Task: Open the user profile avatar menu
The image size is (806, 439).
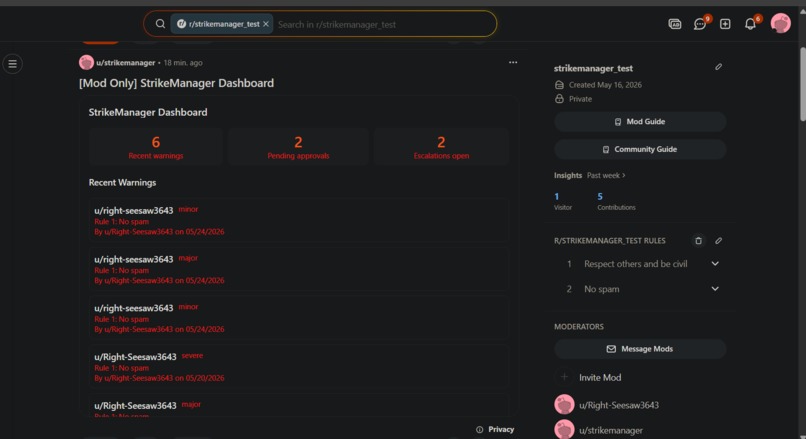Action: (780, 24)
